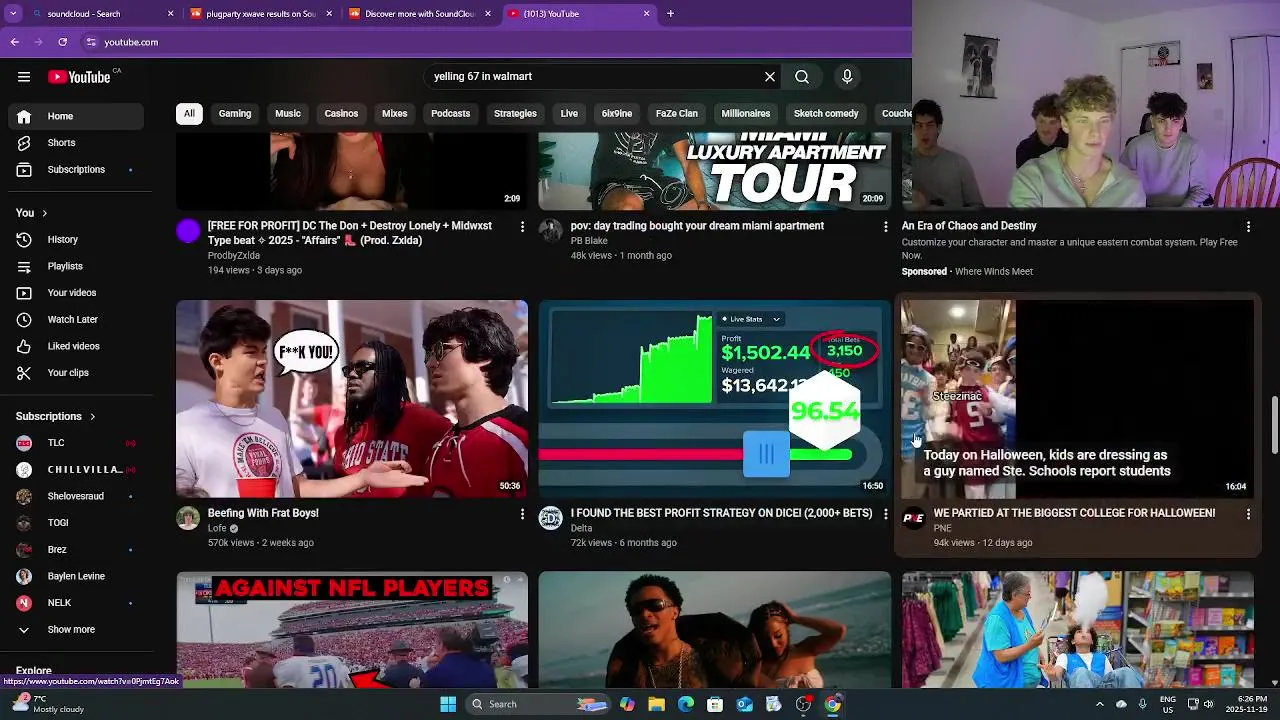Image resolution: width=1280 pixels, height=720 pixels.
Task: Open the TOGI channel subscription
Action: pyautogui.click(x=76, y=523)
